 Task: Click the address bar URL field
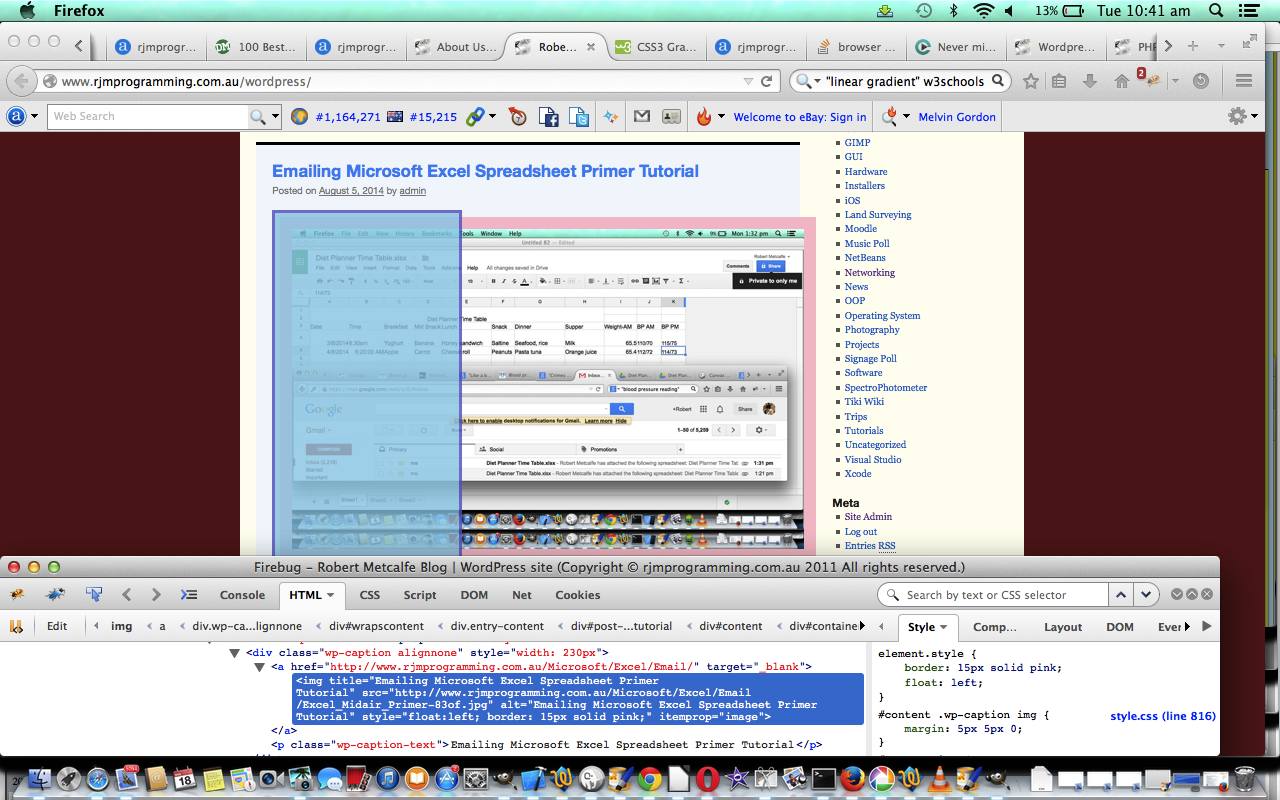(x=400, y=81)
